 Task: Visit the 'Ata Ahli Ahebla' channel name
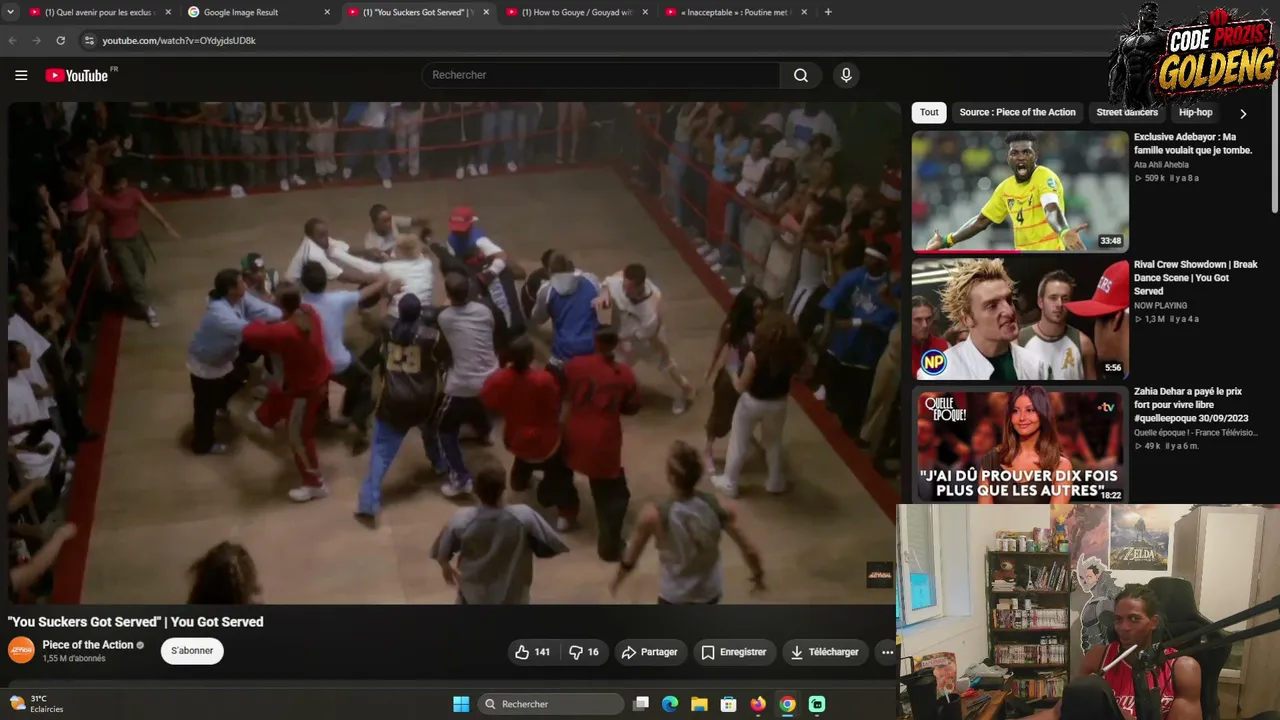pyautogui.click(x=1161, y=165)
